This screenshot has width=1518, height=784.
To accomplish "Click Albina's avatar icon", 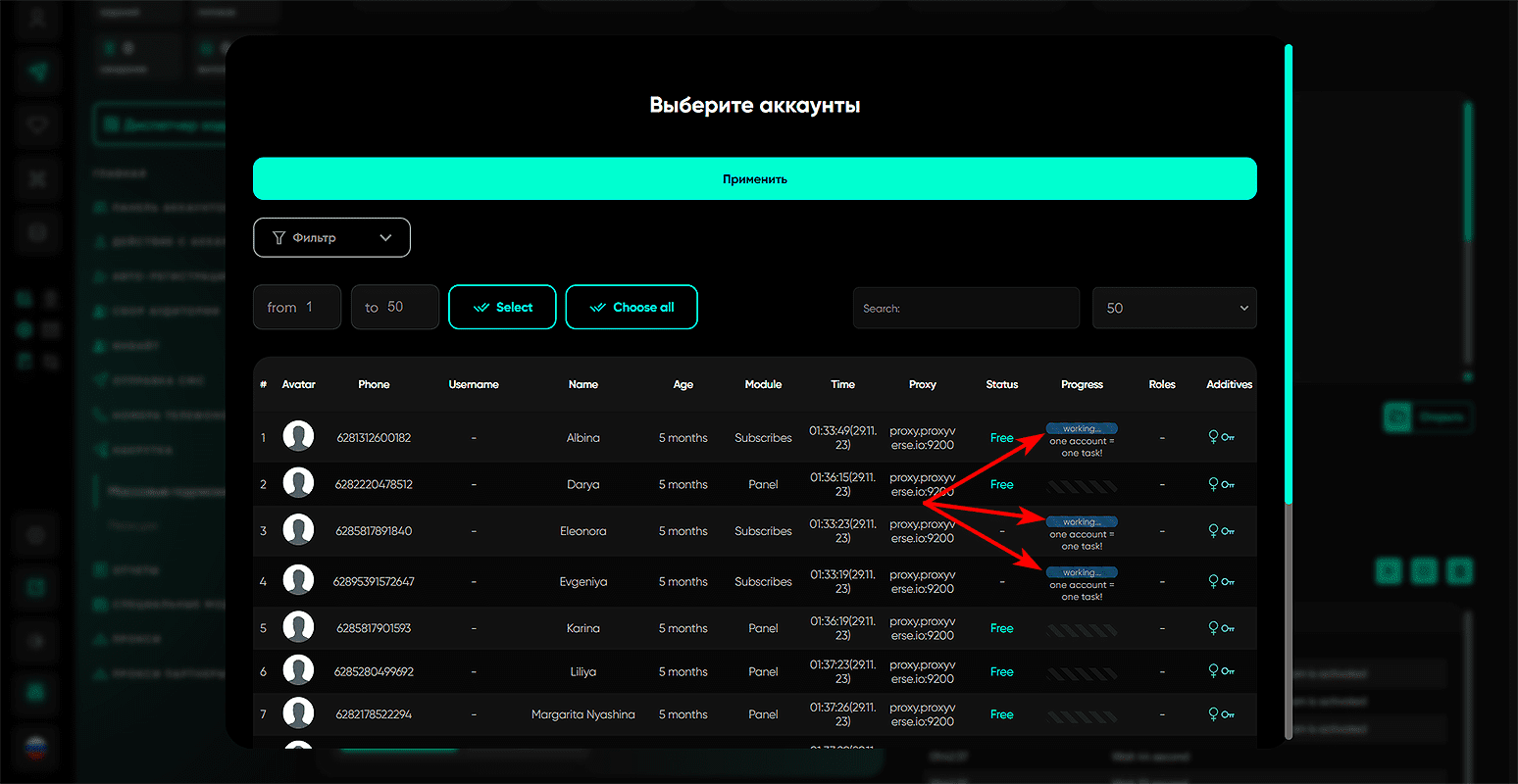I will click(298, 437).
